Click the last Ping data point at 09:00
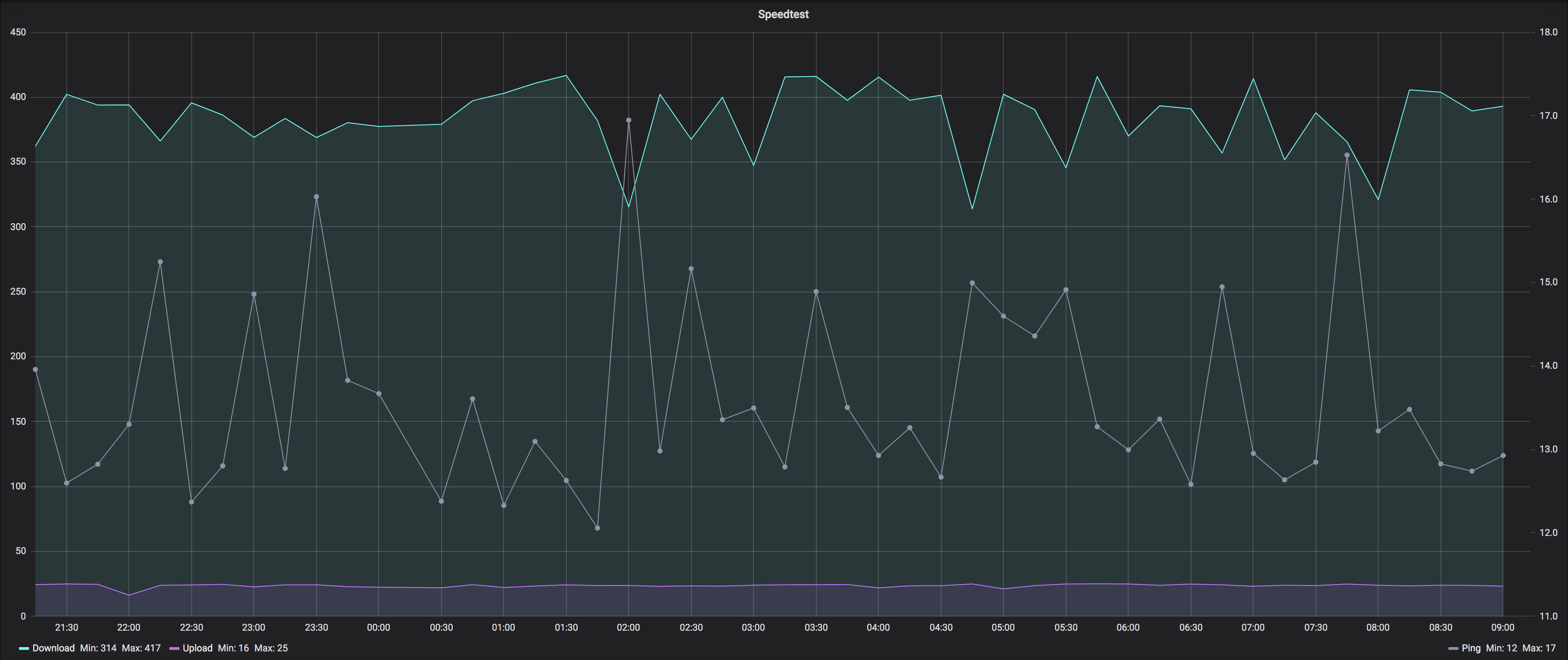This screenshot has width=1568, height=660. click(1503, 455)
